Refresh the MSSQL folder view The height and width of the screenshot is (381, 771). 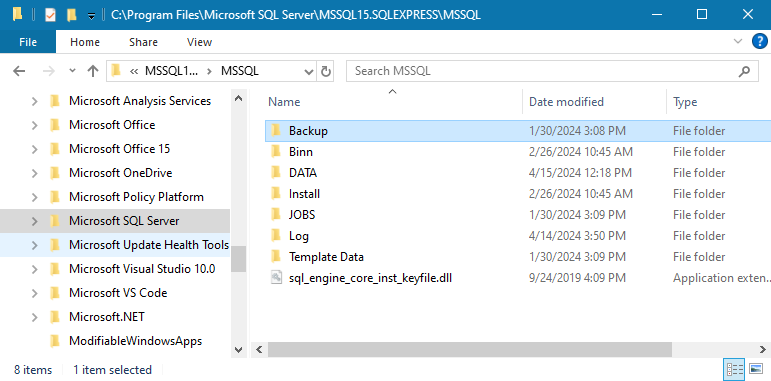click(326, 72)
